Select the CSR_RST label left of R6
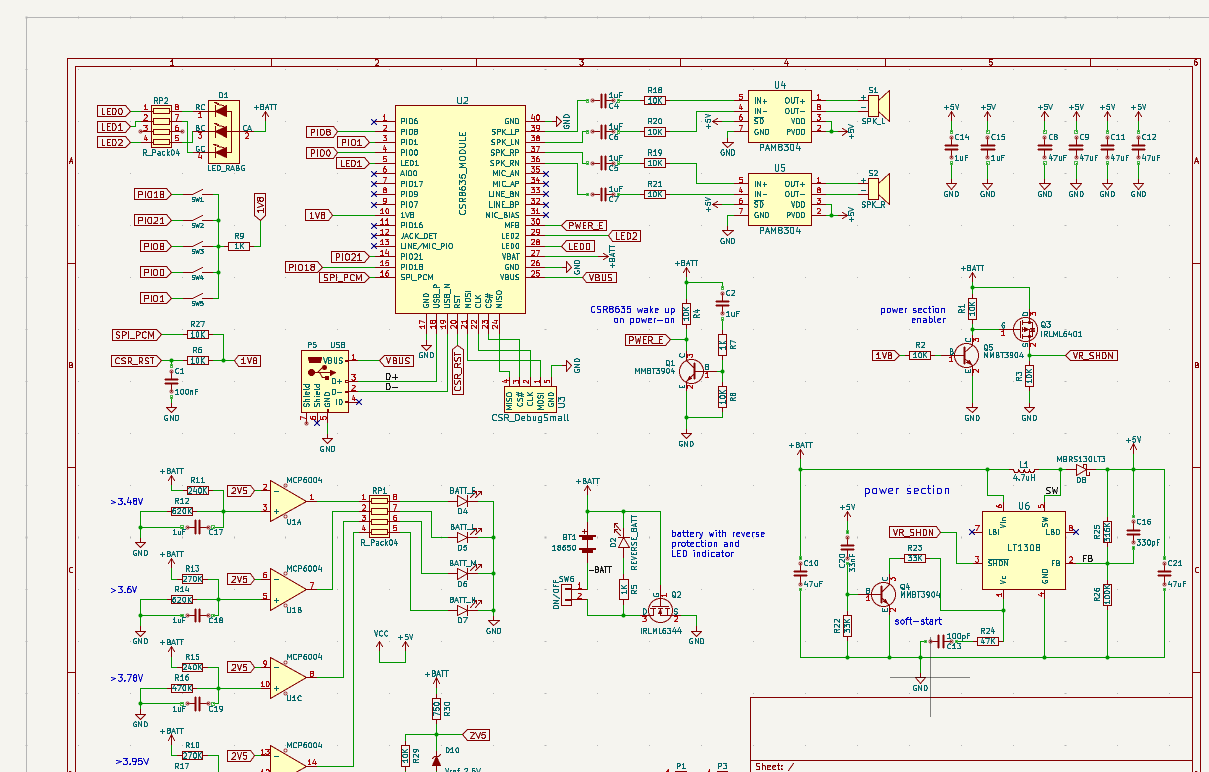 (x=136, y=360)
